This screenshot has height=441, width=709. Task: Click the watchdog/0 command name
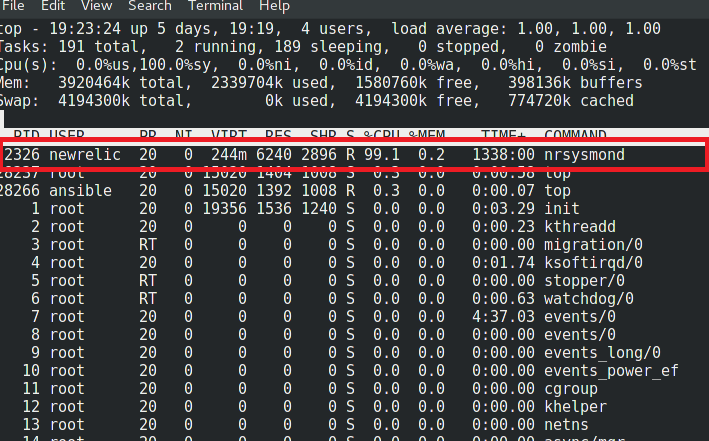click(589, 299)
